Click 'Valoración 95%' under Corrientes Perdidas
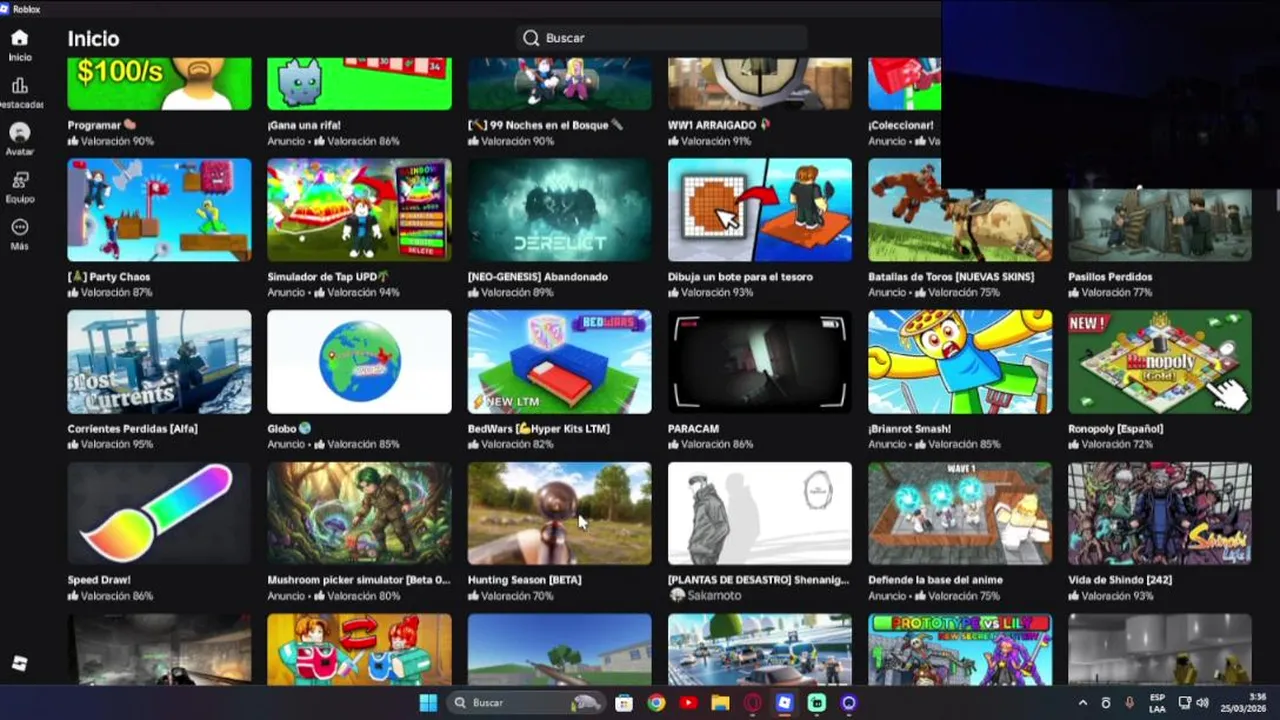 click(x=110, y=444)
